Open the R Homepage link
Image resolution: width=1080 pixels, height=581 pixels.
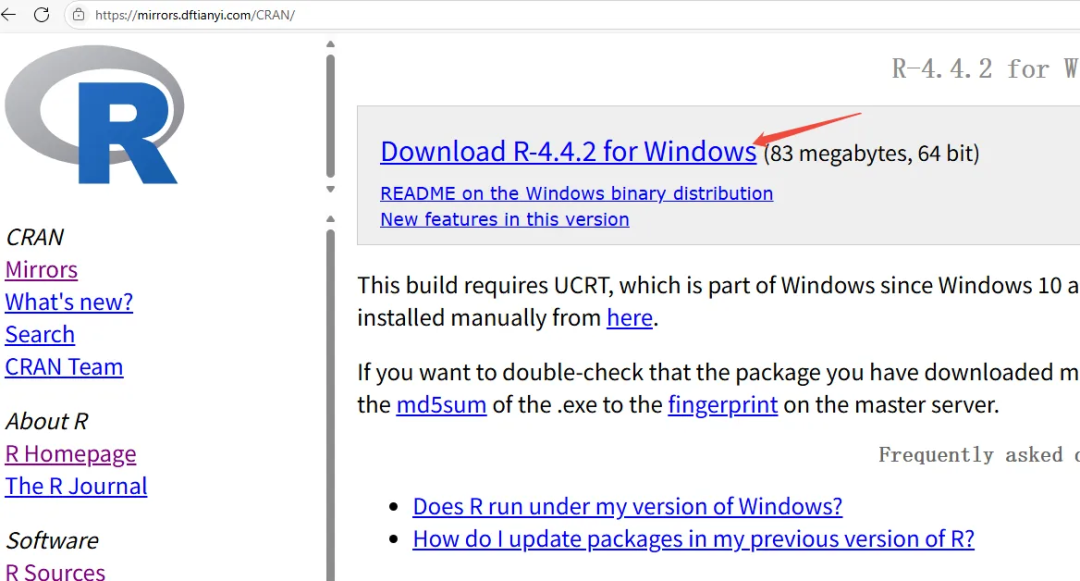[70, 454]
